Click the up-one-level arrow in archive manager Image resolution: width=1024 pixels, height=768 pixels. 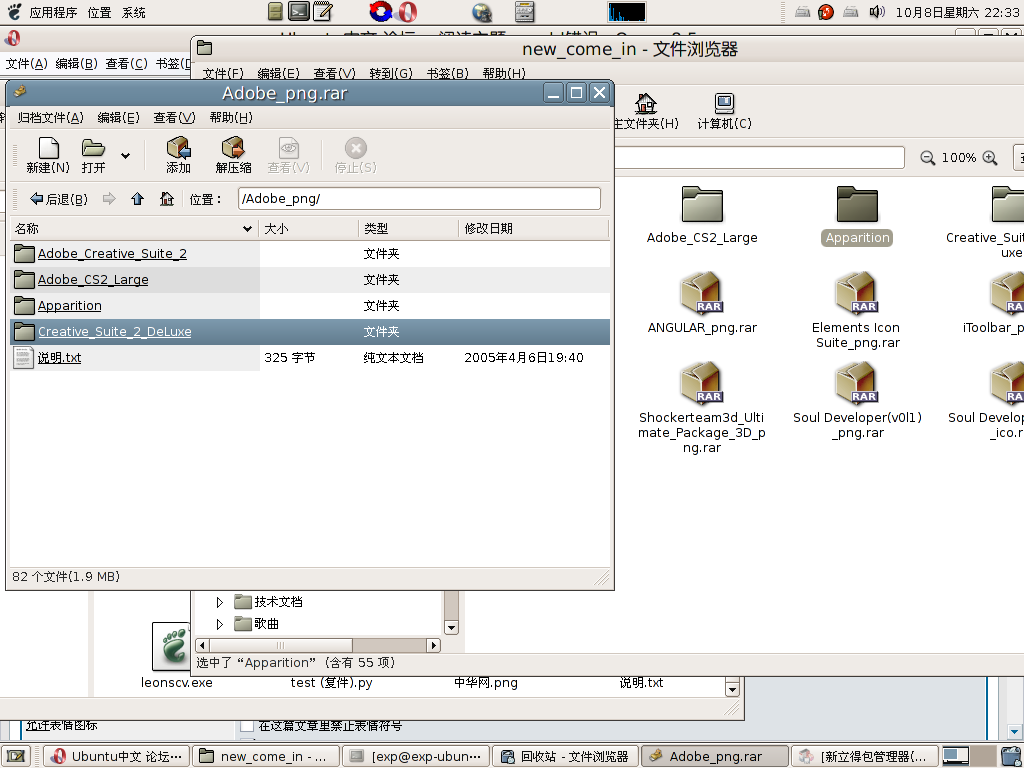137,199
